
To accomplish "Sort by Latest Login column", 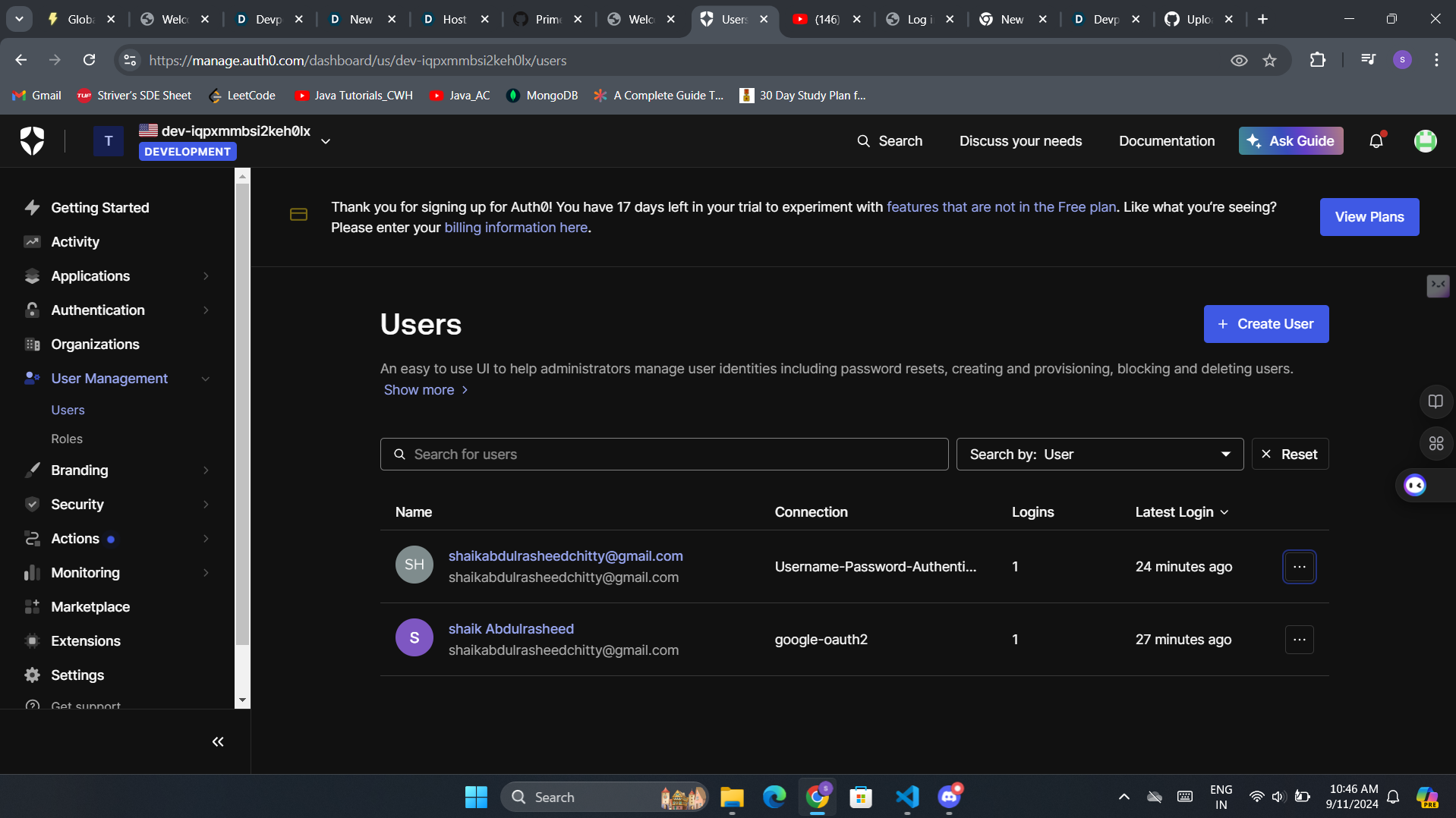I will click(1181, 512).
